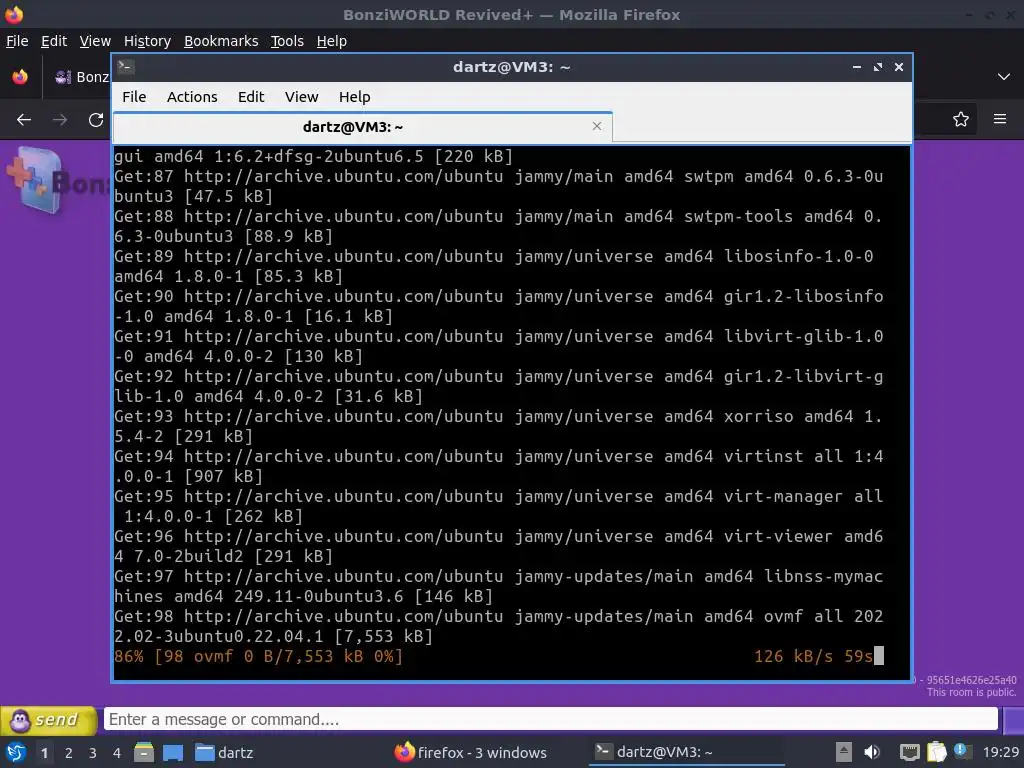Open Firefox Tools menu
Screen dimensions: 1024x768
coord(287,41)
